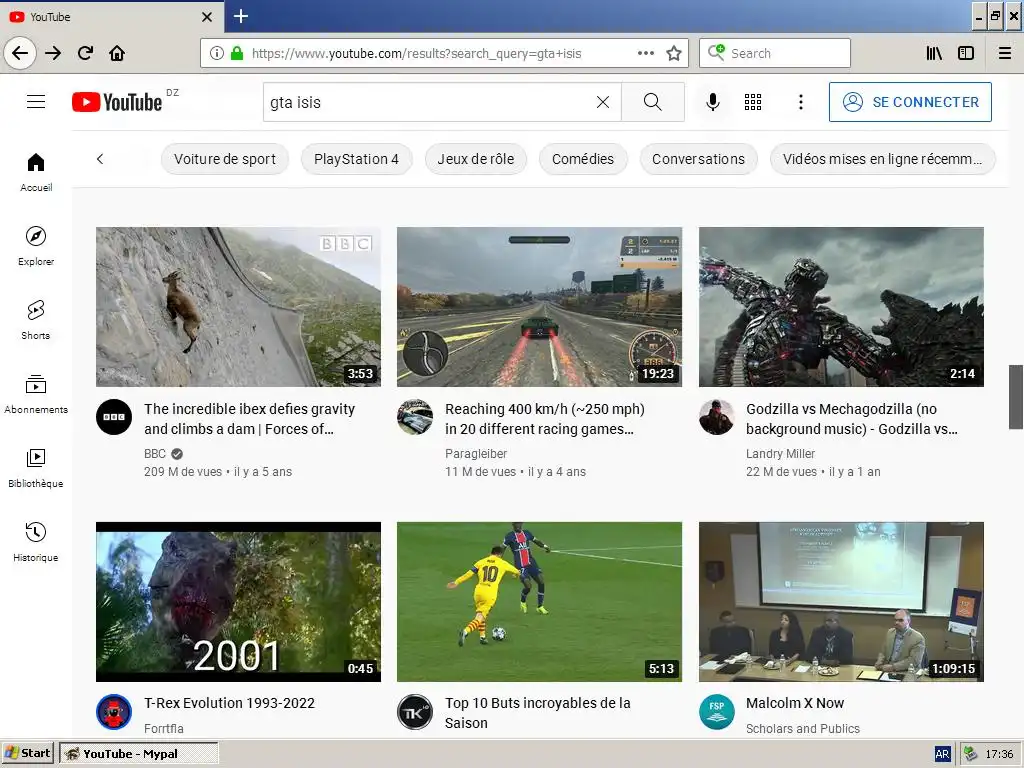The width and height of the screenshot is (1024, 768).
Task: Open the Malcolm X Now panel thumbnail
Action: click(841, 601)
